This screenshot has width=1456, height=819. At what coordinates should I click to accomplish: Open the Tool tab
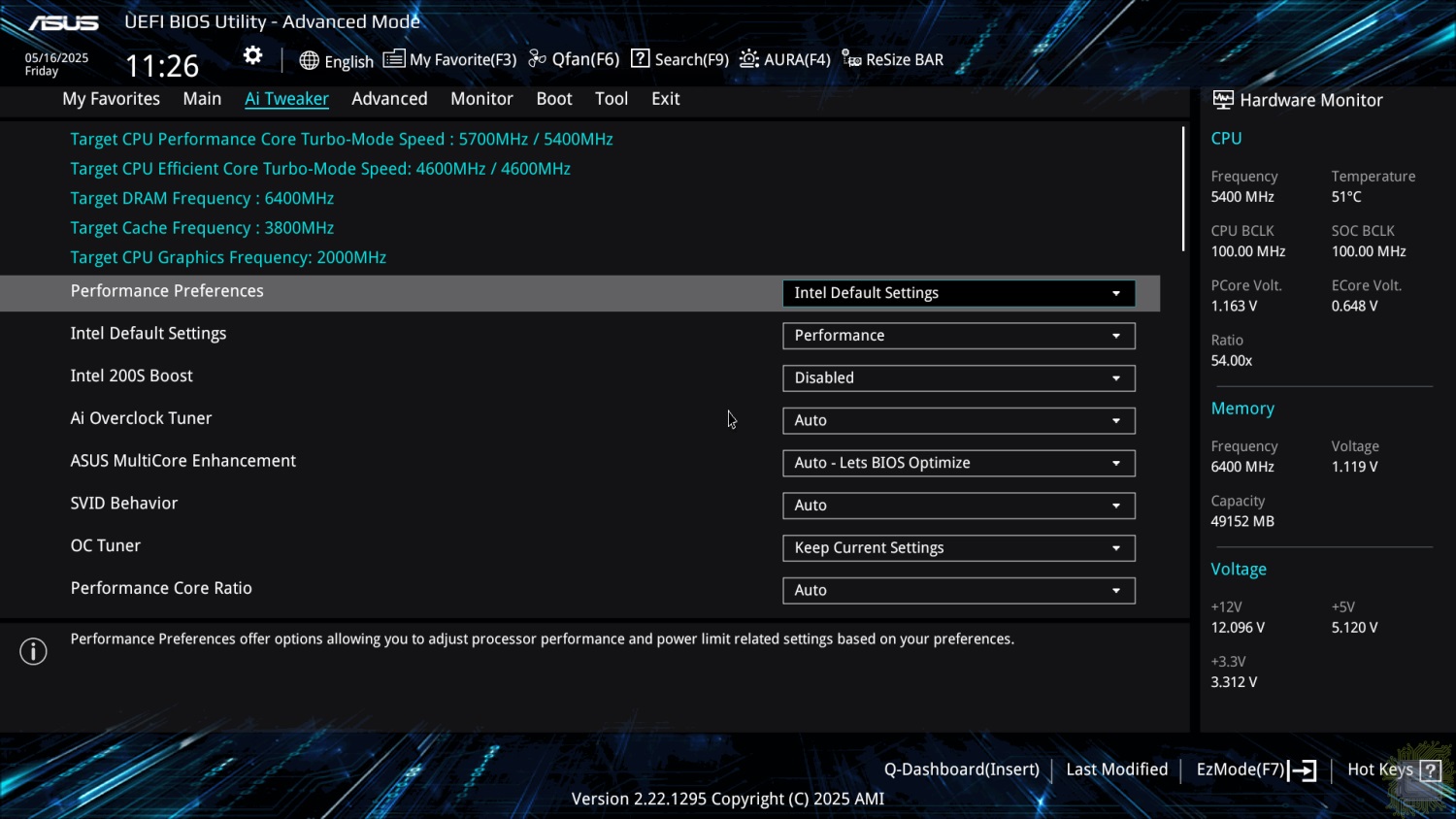tap(612, 99)
